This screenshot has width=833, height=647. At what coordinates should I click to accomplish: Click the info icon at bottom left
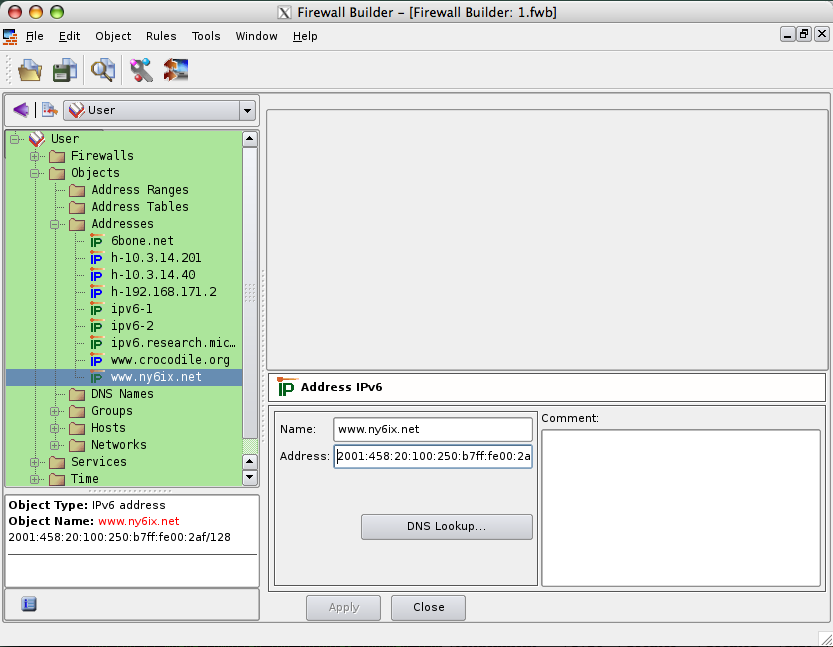29,604
